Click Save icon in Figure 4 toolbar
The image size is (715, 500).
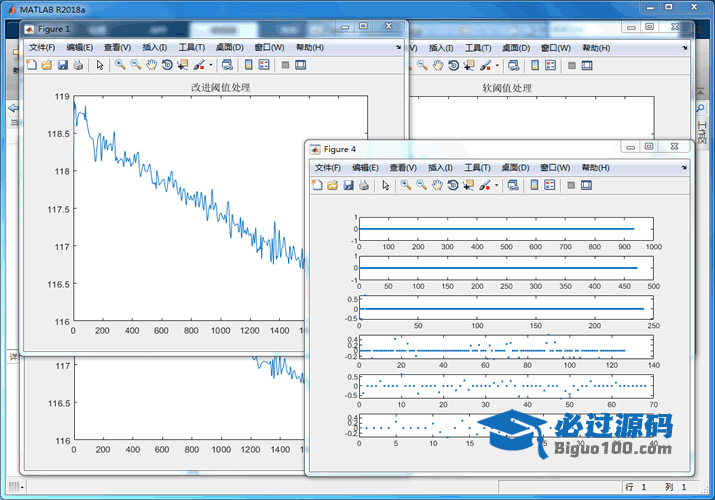(348, 185)
